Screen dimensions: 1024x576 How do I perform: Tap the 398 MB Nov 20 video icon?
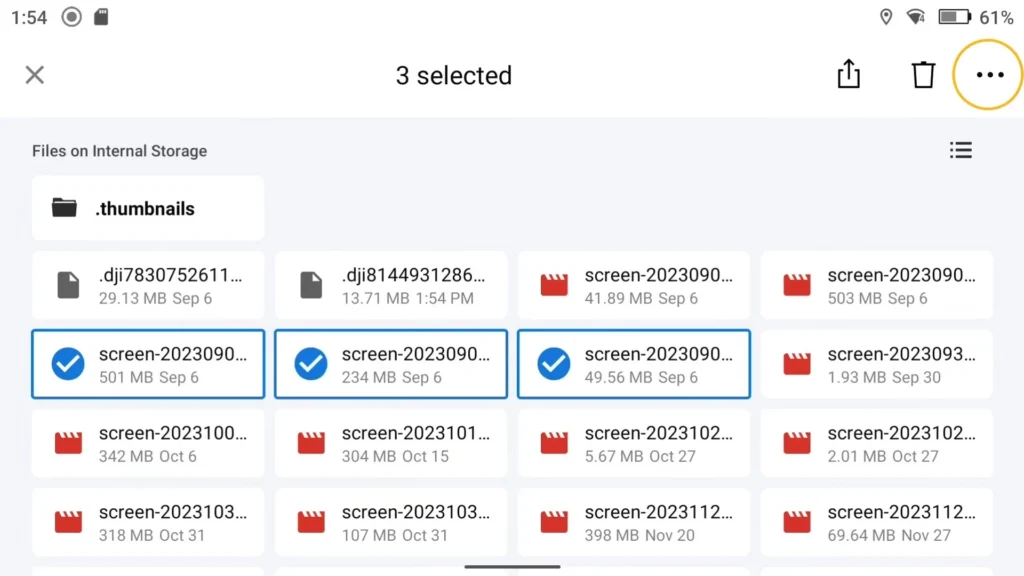coord(554,522)
